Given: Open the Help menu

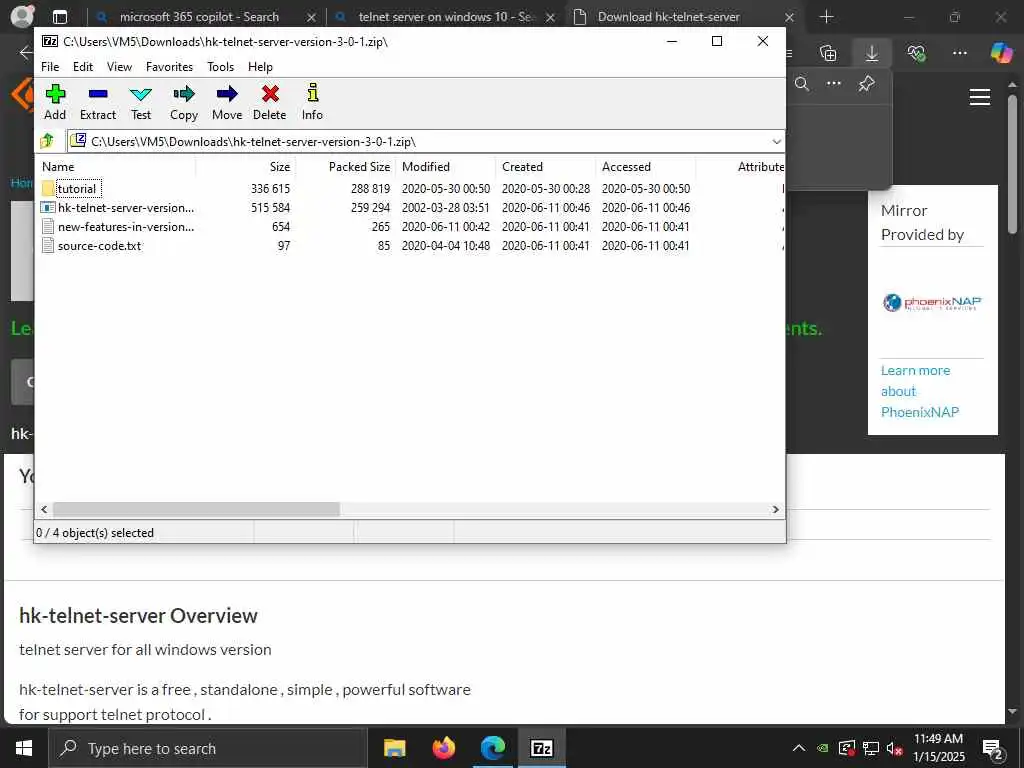Looking at the screenshot, I should tap(261, 67).
